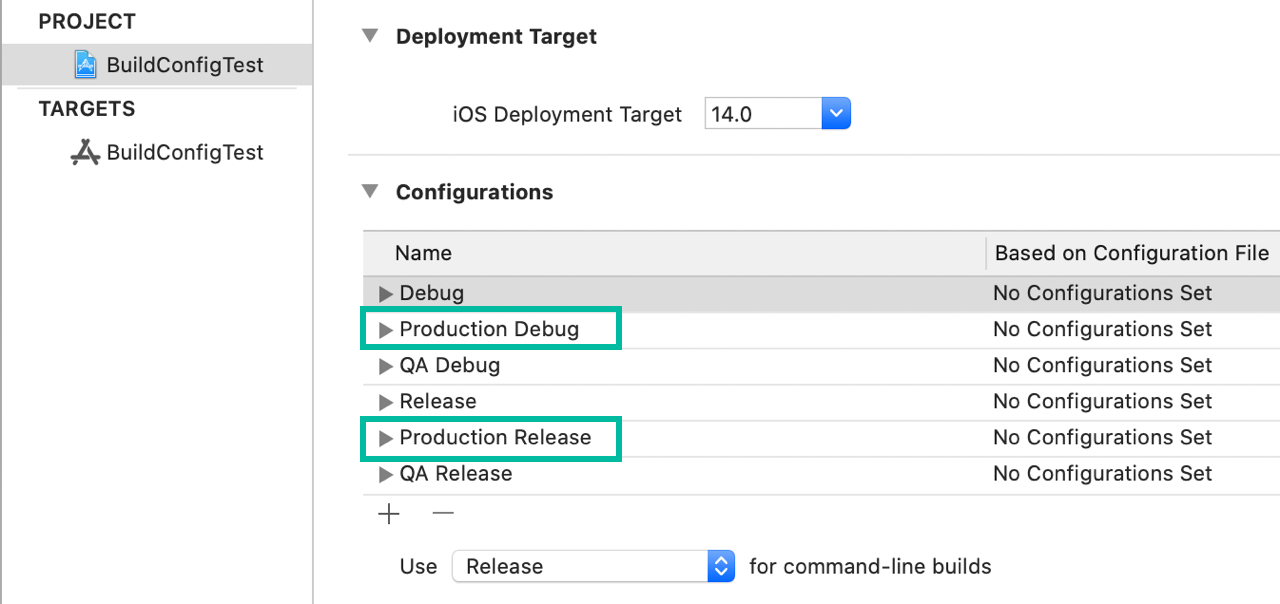The image size is (1280, 604).
Task: Type in the iOS Deployment Target field
Action: tap(762, 114)
